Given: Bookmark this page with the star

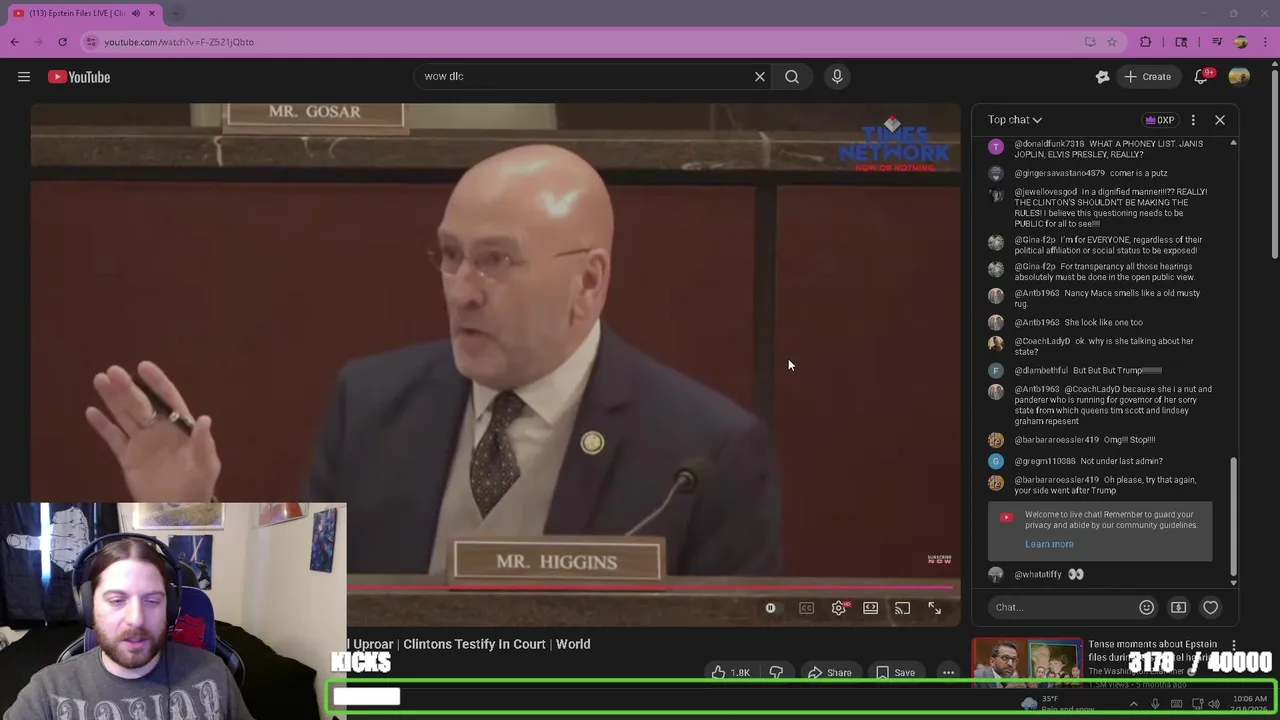Looking at the screenshot, I should click(x=1112, y=42).
